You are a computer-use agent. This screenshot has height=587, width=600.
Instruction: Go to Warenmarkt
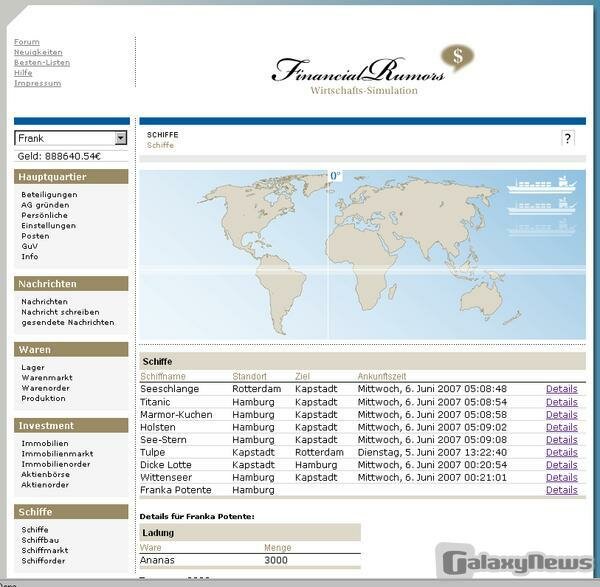click(47, 378)
